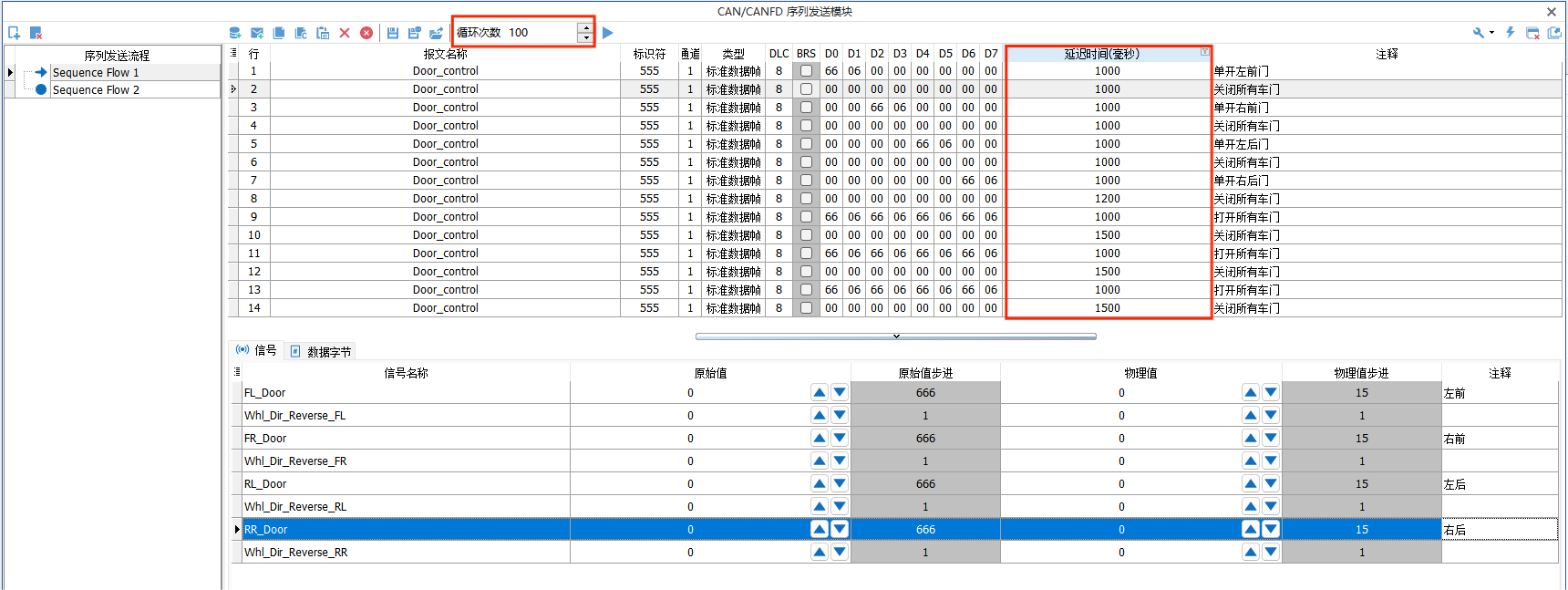
Task: Increment FL_Door raw value up arrow
Action: 820,393
